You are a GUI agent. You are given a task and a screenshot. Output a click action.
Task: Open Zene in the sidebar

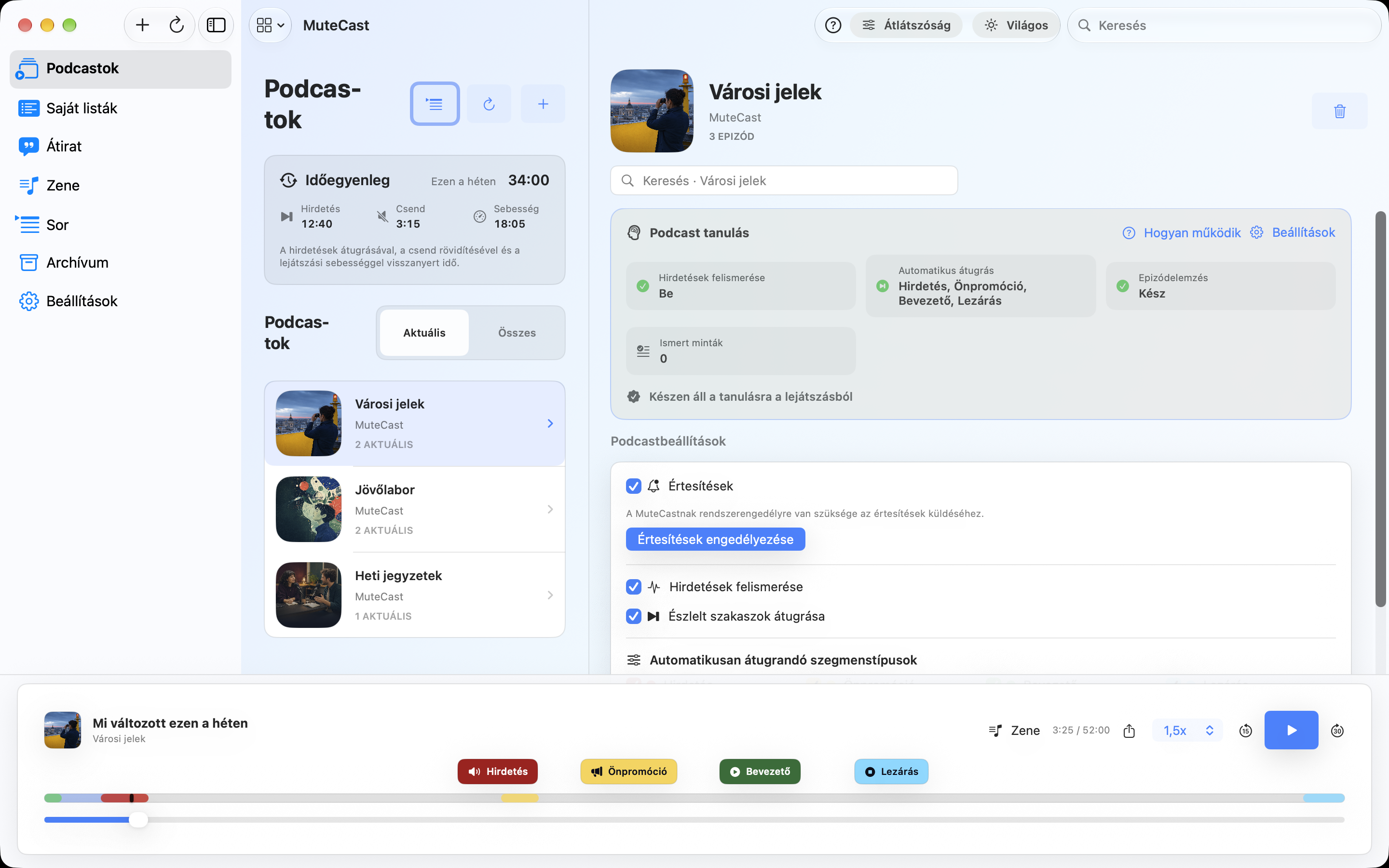[x=121, y=186]
